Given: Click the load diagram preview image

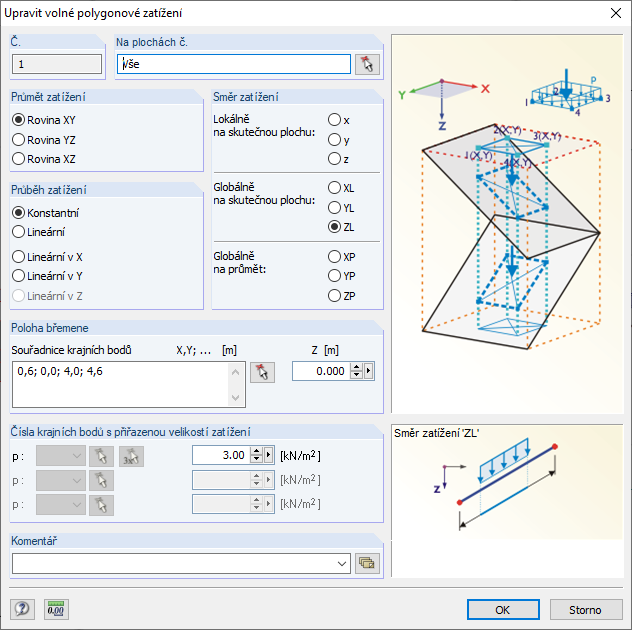Looking at the screenshot, I should pyautogui.click(x=507, y=224).
